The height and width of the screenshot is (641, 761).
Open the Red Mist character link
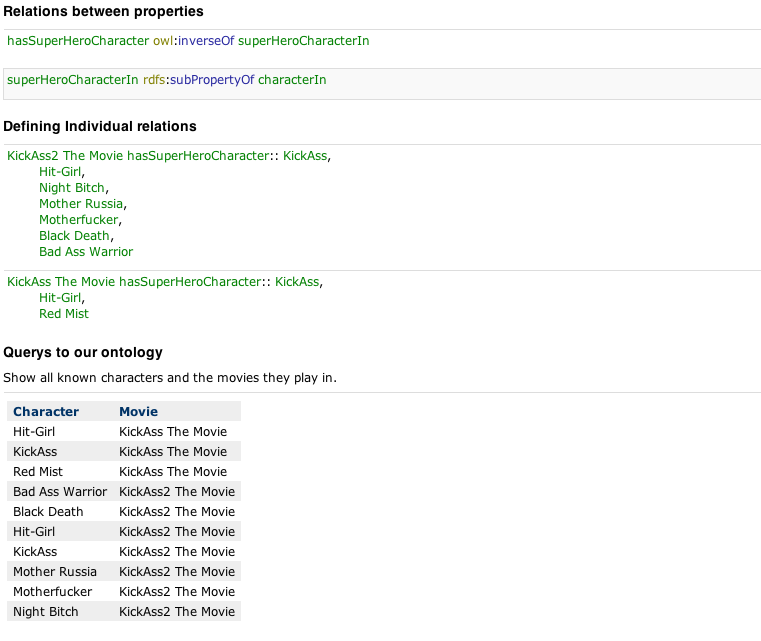pyautogui.click(x=64, y=314)
